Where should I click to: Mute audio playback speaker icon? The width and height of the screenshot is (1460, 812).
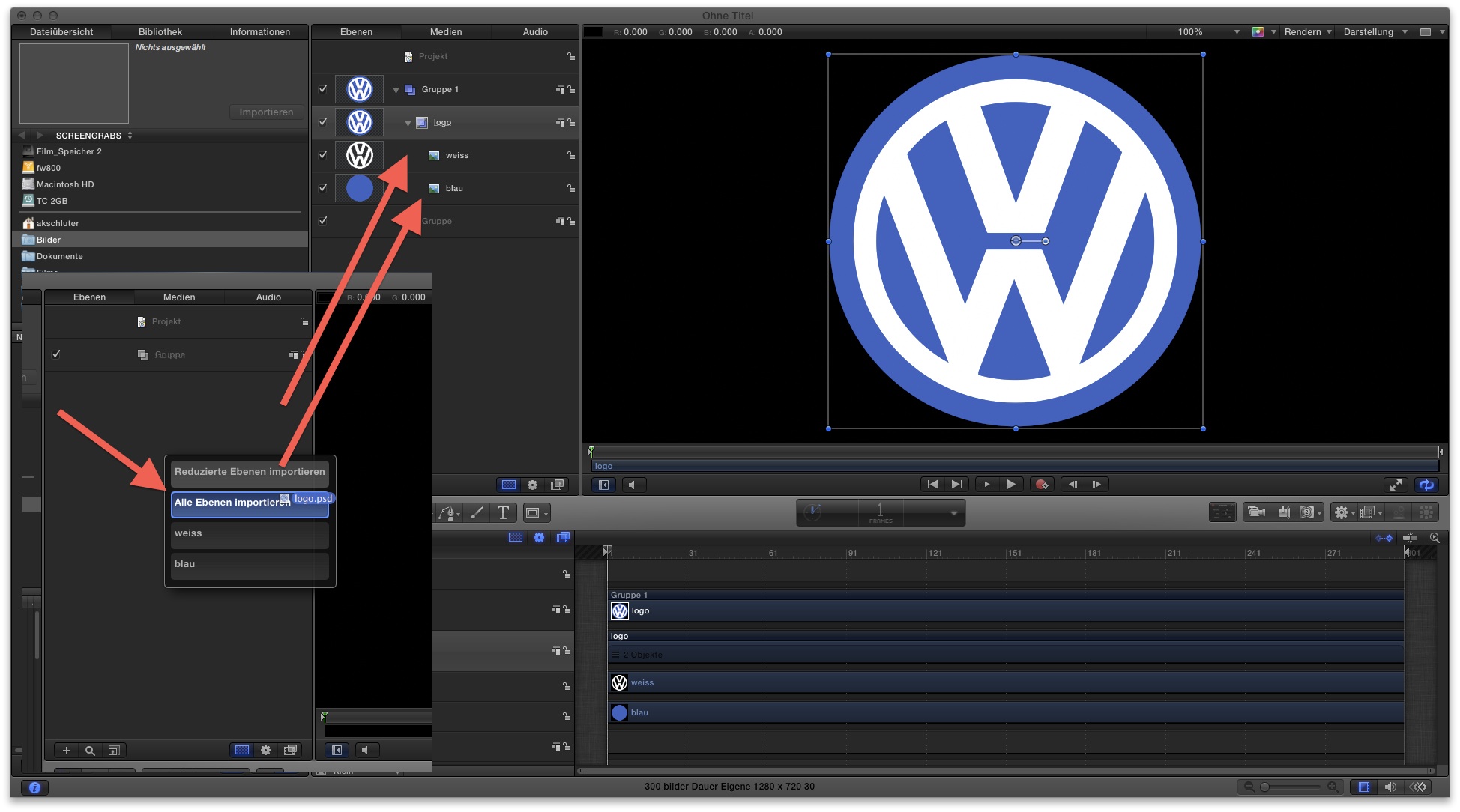point(632,485)
